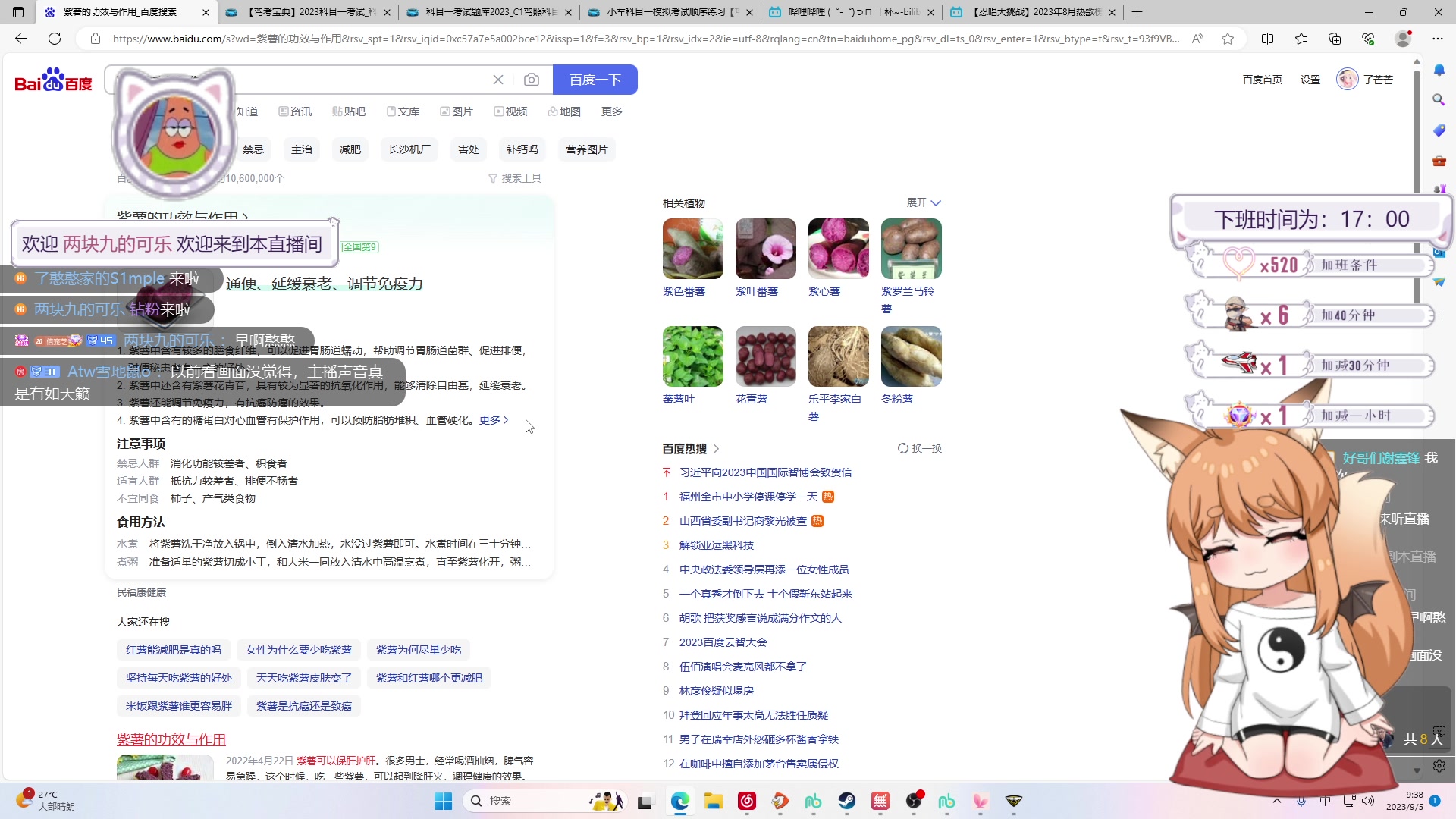Screen dimensions: 1456x819
Task: Open the favorites list icon in the Edge toolbar
Action: 1301,39
